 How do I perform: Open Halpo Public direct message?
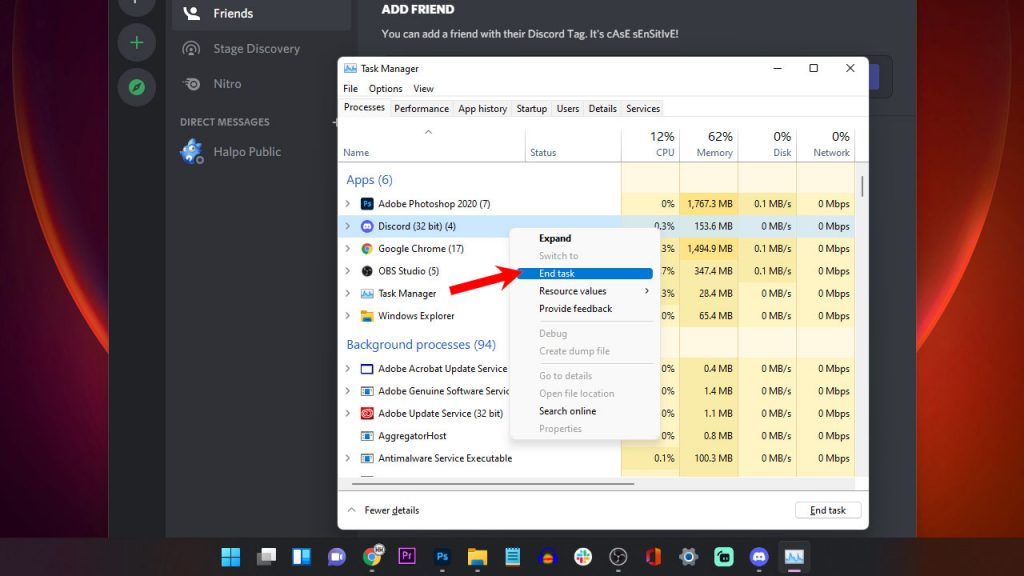click(x=261, y=152)
